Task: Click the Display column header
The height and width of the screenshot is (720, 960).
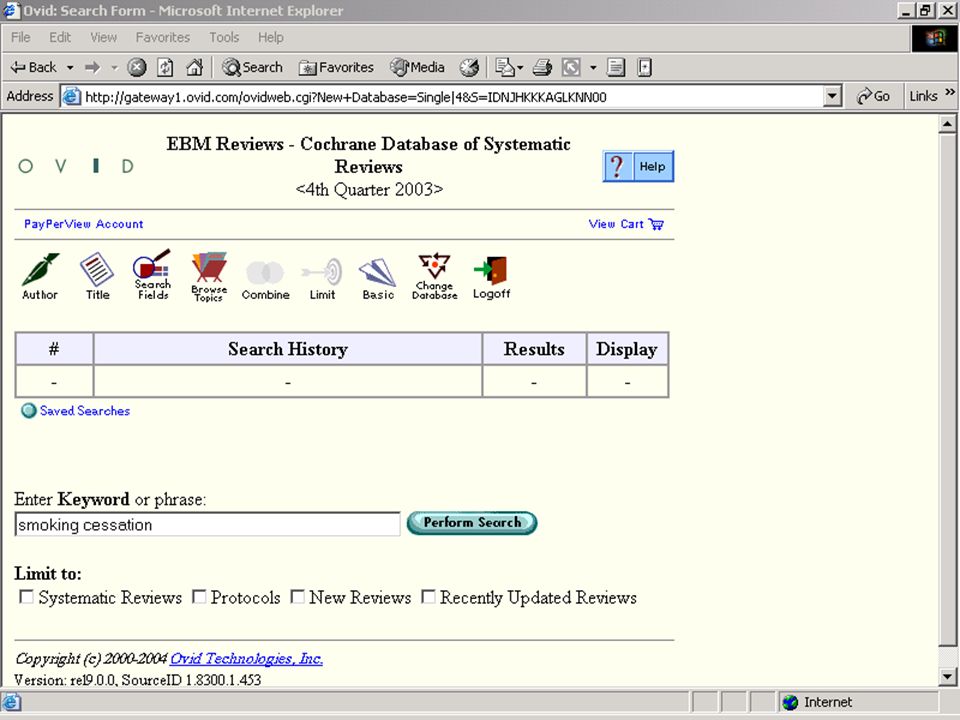Action: (x=627, y=349)
